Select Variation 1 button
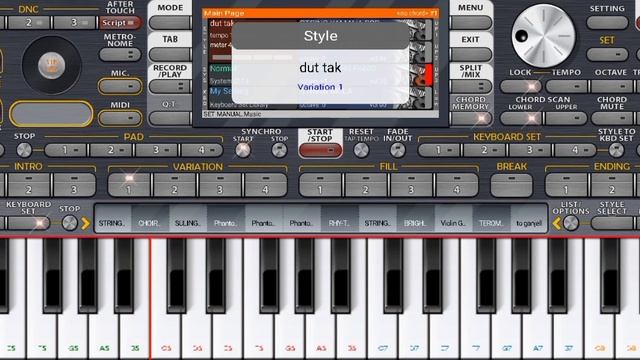The width and height of the screenshot is (640, 360). (x=129, y=185)
